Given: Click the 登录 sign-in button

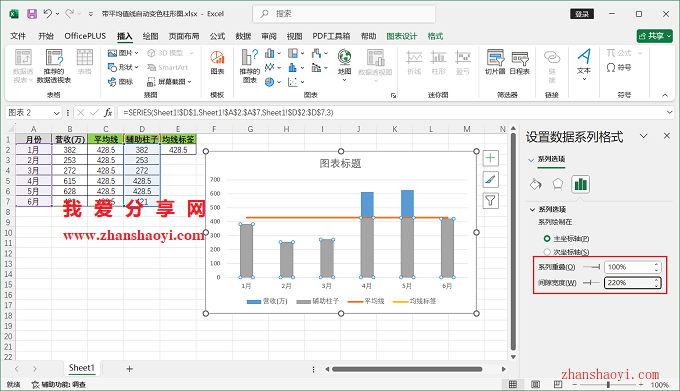Looking at the screenshot, I should coord(582,14).
